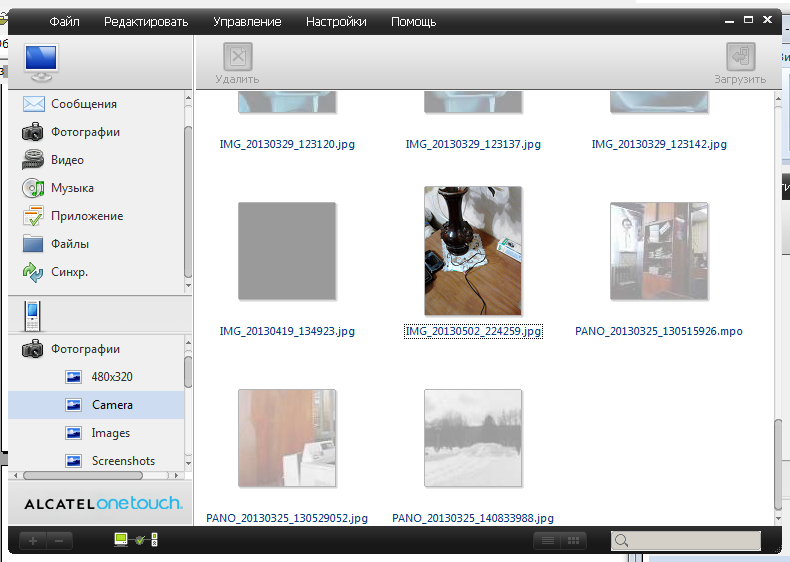The image size is (790, 562).
Task: Select thumbnail of PANO_20130325_130529052.jpg
Action: pyautogui.click(x=287, y=438)
